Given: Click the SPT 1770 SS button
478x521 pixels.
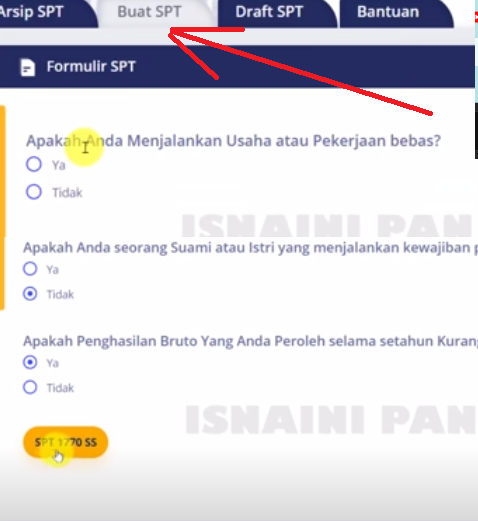Looking at the screenshot, I should pyautogui.click(x=66, y=442).
